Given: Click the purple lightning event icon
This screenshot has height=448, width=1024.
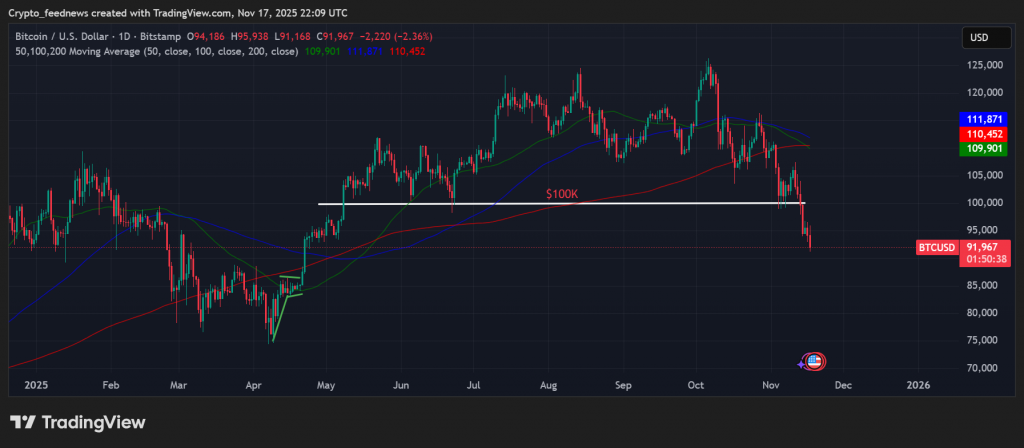Looking at the screenshot, I should click(802, 362).
